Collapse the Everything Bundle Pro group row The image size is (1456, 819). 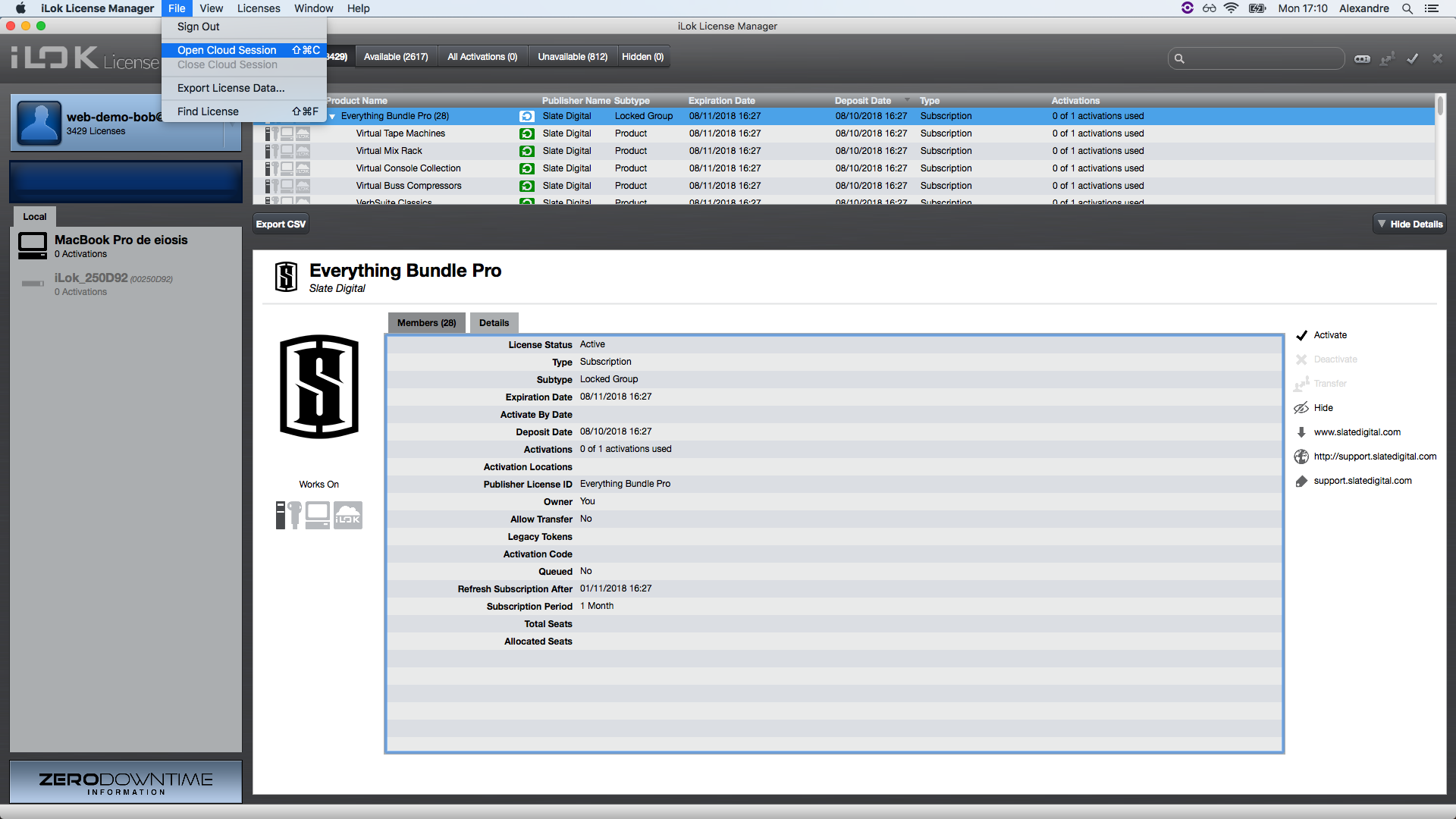[x=332, y=117]
